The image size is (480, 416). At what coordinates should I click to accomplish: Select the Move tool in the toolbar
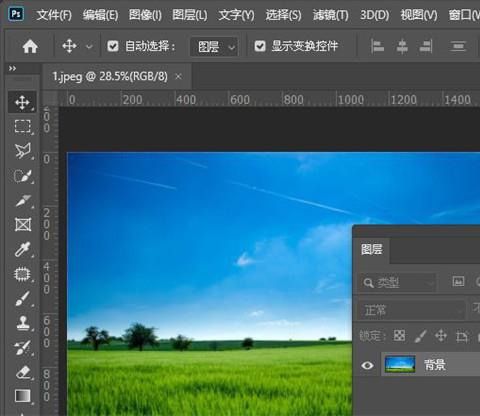(22, 102)
